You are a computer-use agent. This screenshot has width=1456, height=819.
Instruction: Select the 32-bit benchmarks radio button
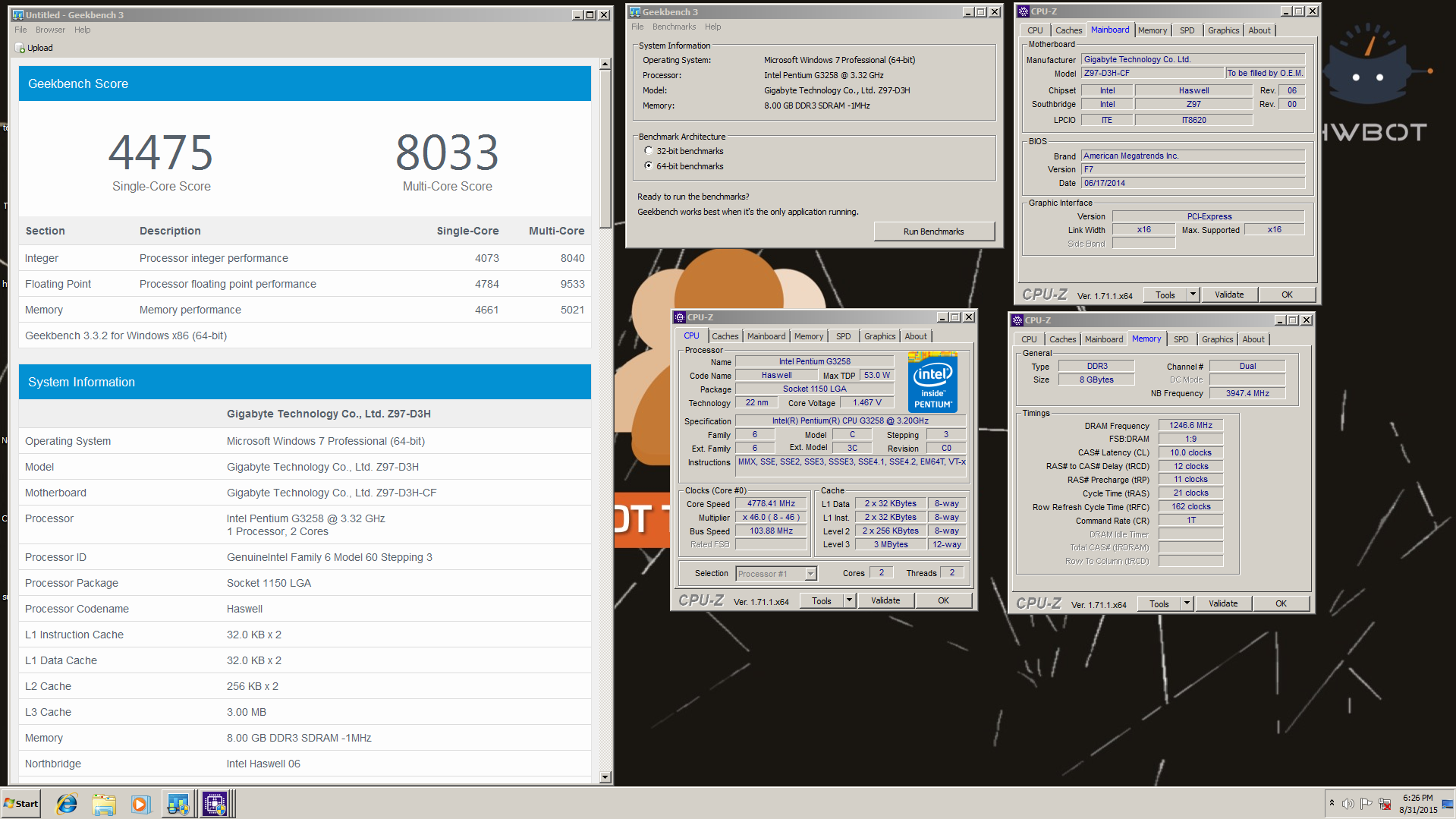point(649,151)
